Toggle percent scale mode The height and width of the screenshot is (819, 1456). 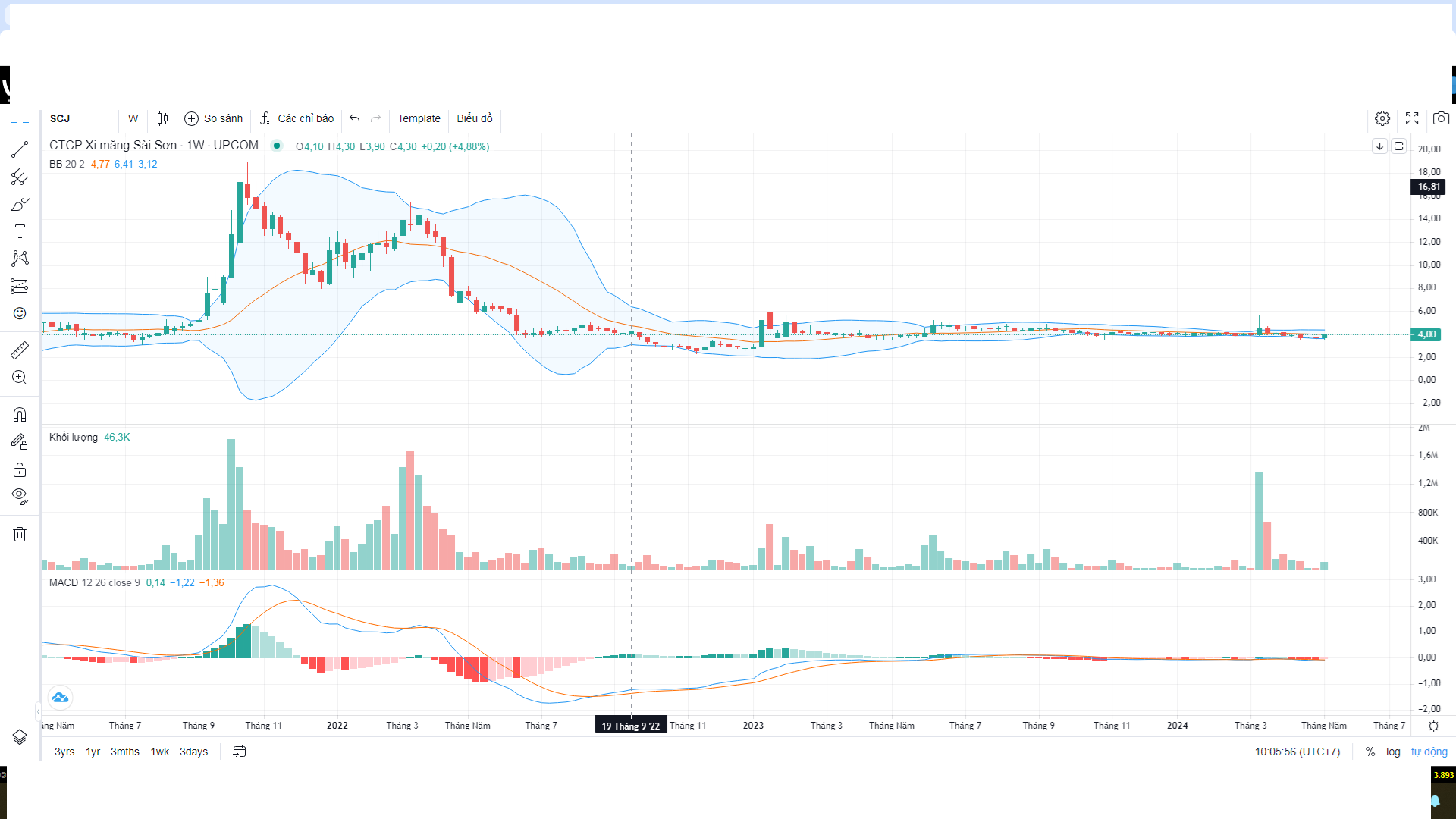click(1370, 752)
